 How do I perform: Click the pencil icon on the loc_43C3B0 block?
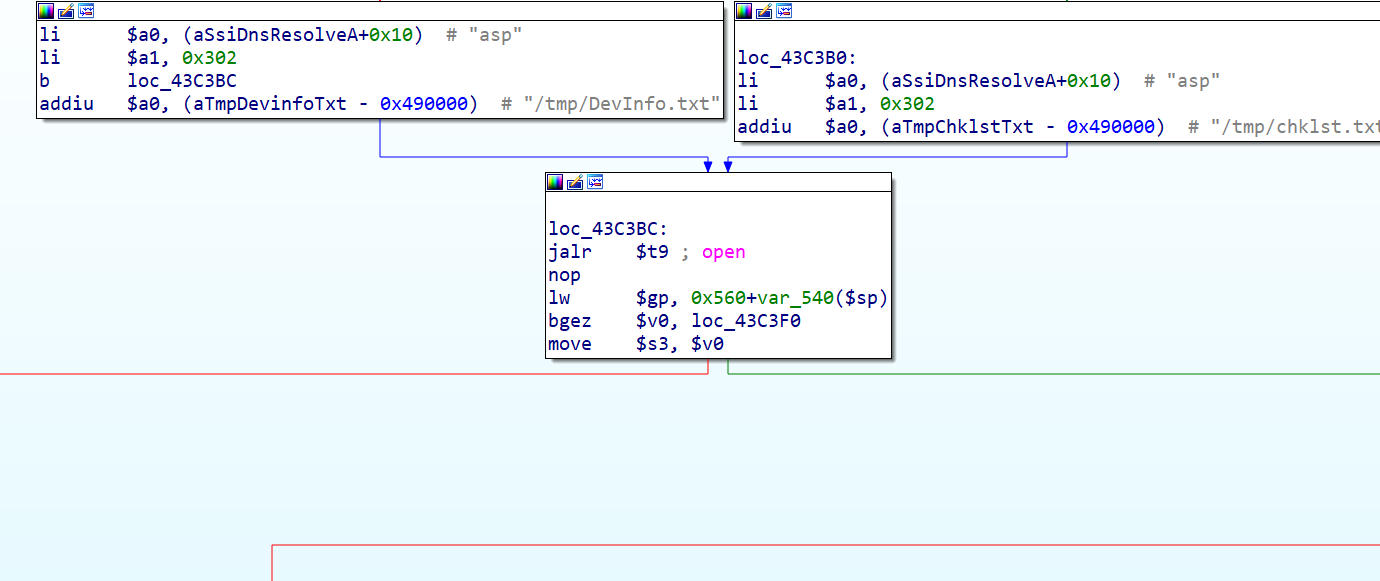point(764,11)
